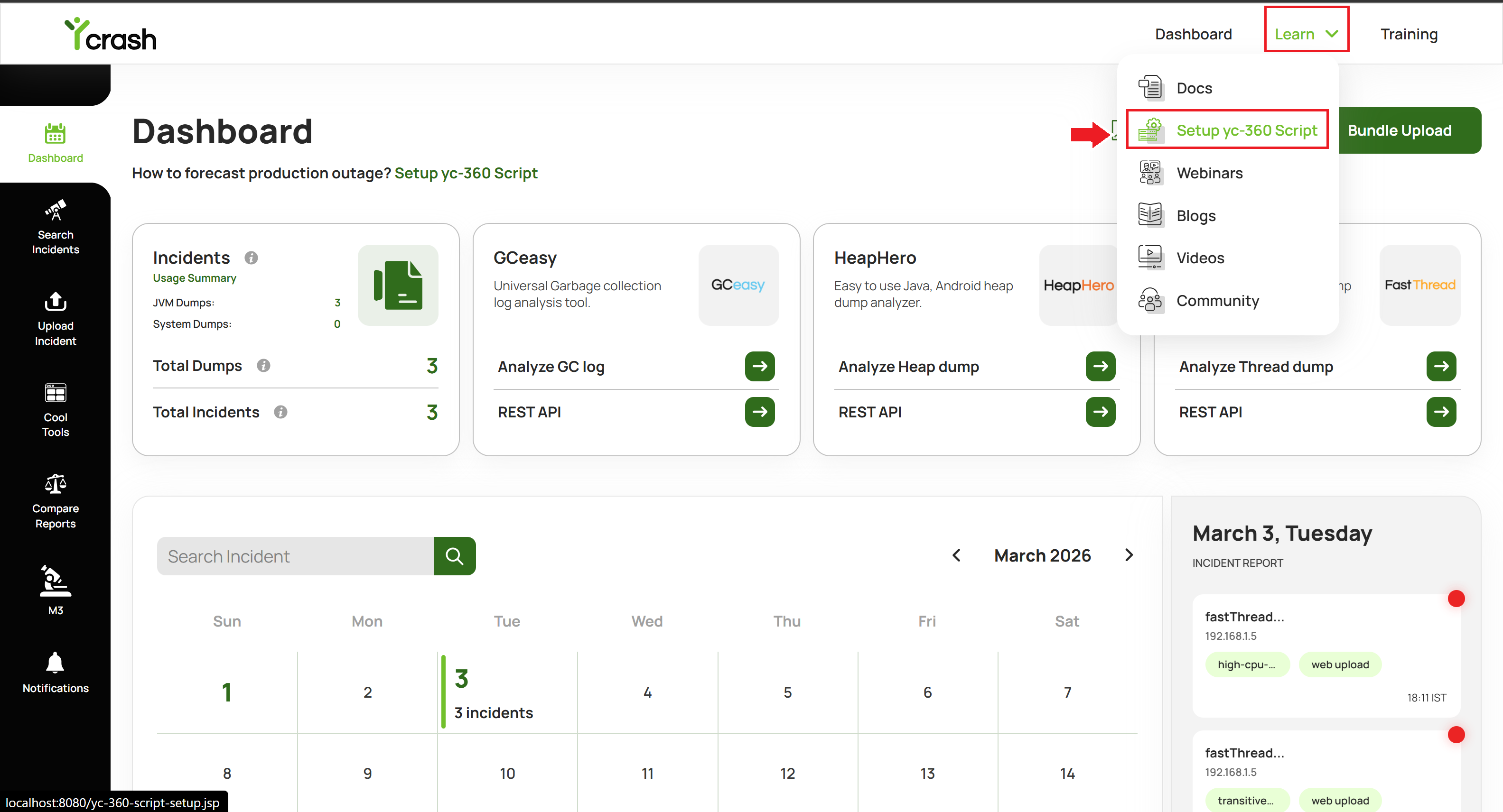The width and height of the screenshot is (1503, 812).
Task: Click the HeapHero logo tile
Action: tap(1078, 285)
